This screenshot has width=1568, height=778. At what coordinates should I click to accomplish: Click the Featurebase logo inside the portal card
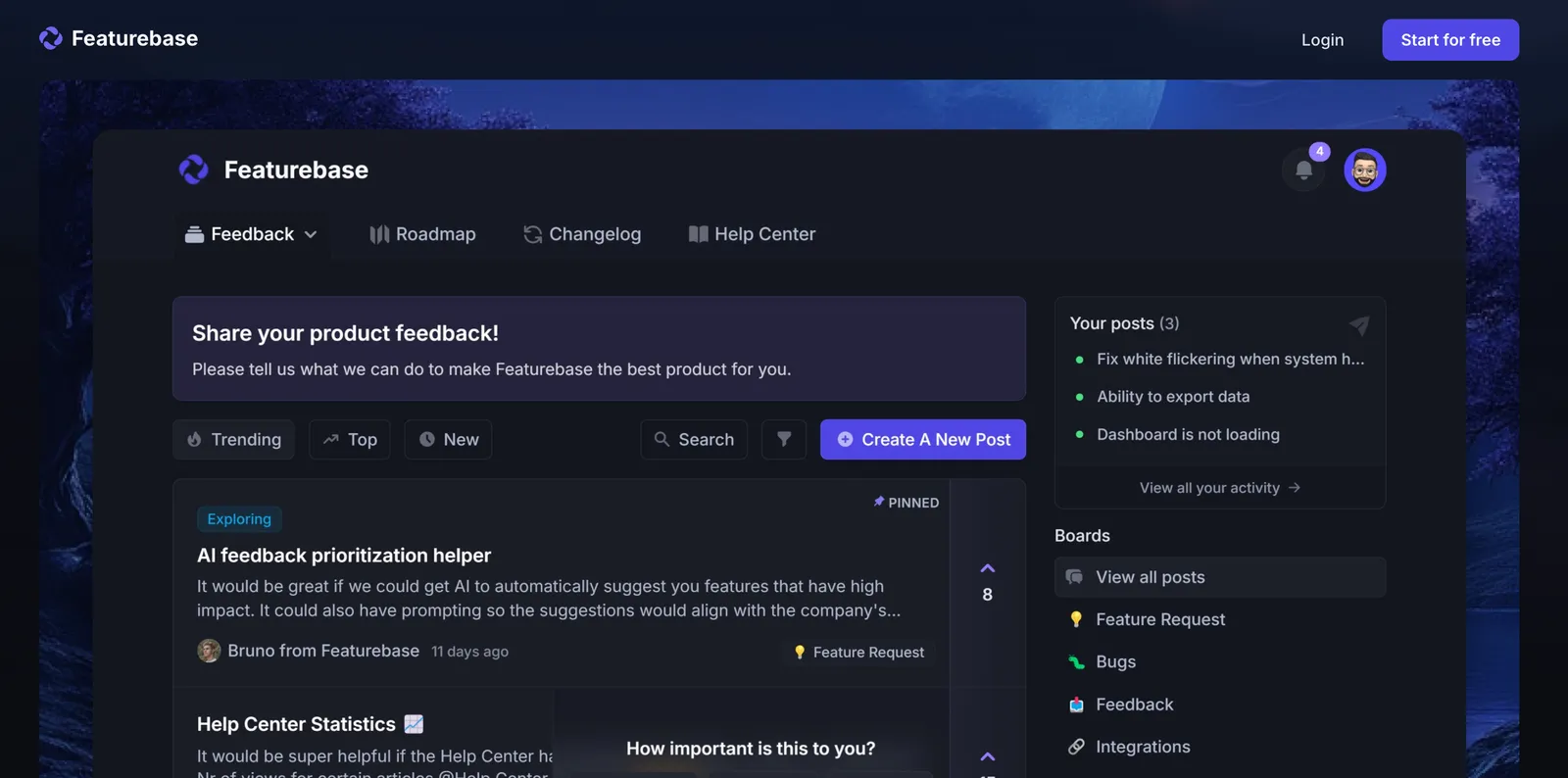[x=273, y=170]
